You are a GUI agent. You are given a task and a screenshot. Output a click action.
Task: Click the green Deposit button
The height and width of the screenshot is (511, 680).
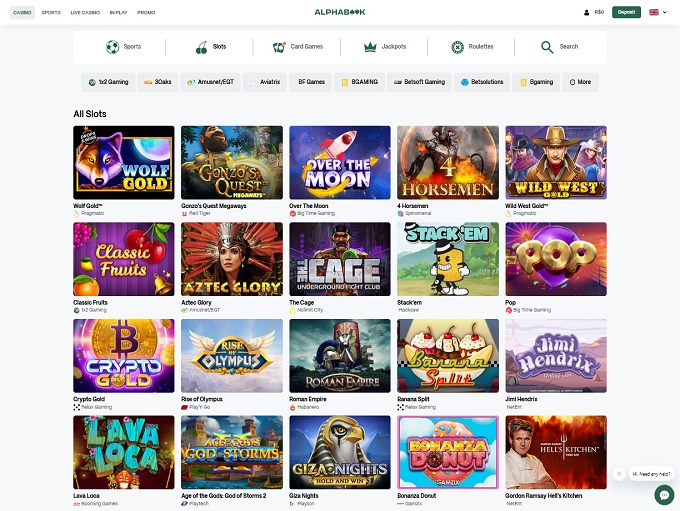(626, 12)
